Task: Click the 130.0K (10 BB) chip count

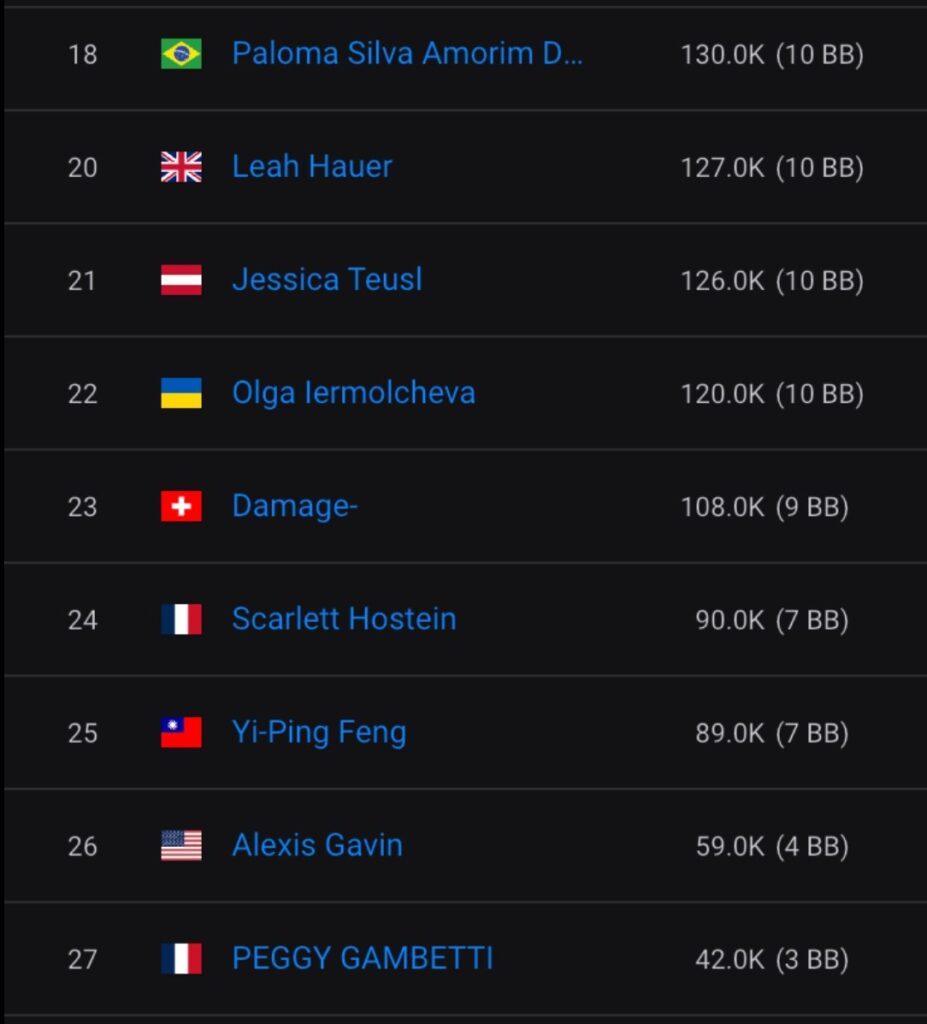Action: 772,54
